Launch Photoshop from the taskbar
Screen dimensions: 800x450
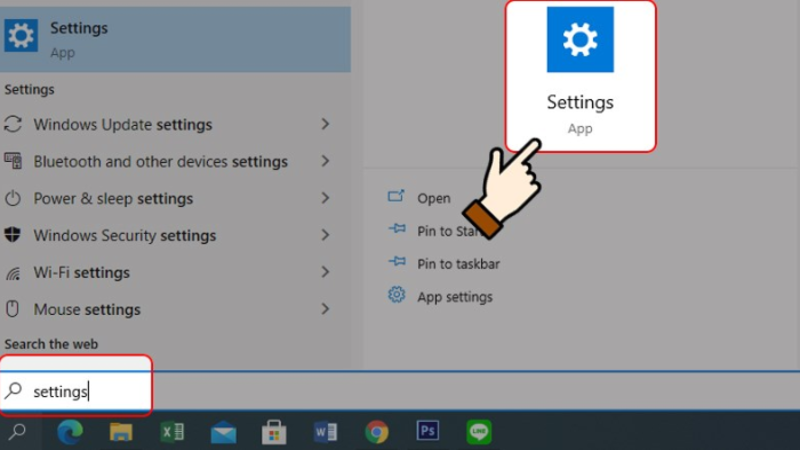point(428,431)
